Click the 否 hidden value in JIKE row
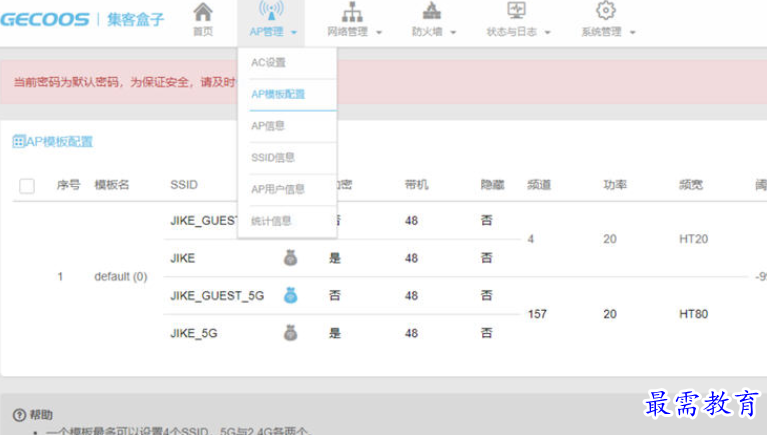This screenshot has height=435, width=767. pyautogui.click(x=486, y=258)
